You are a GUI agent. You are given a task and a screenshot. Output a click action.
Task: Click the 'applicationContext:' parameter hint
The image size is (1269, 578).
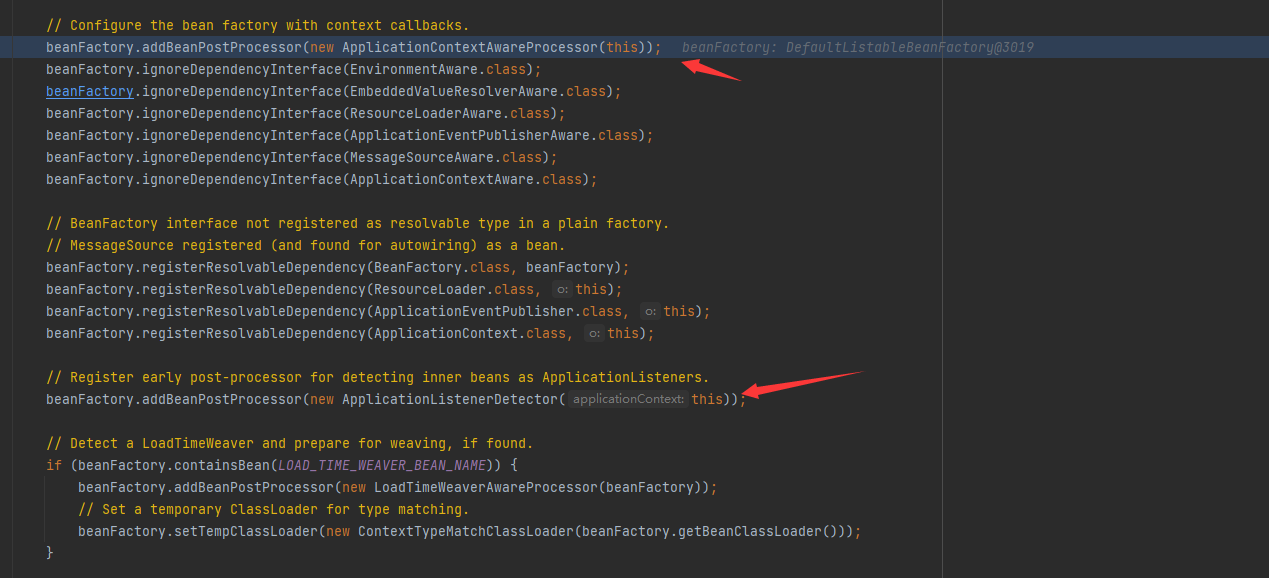point(629,400)
